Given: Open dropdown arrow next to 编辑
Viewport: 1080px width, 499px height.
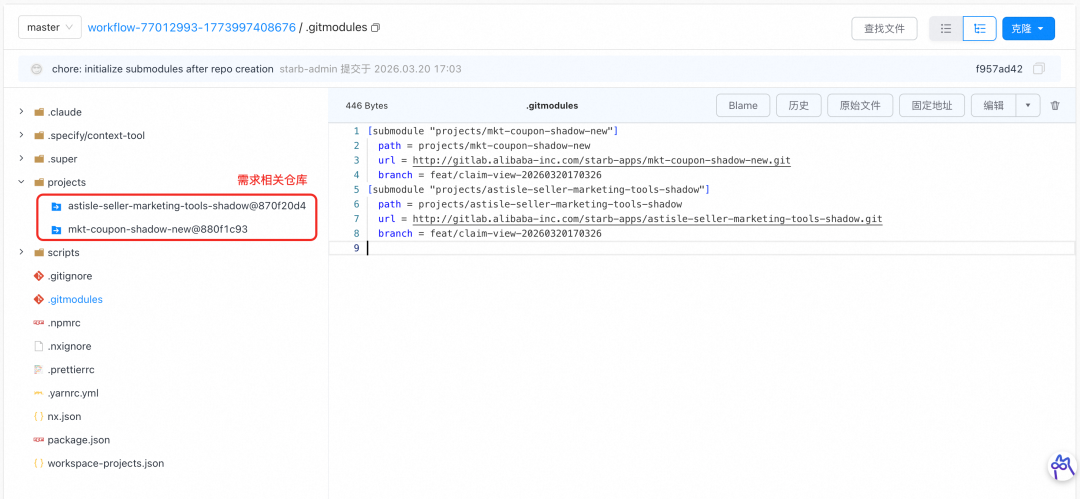Looking at the screenshot, I should point(1028,105).
